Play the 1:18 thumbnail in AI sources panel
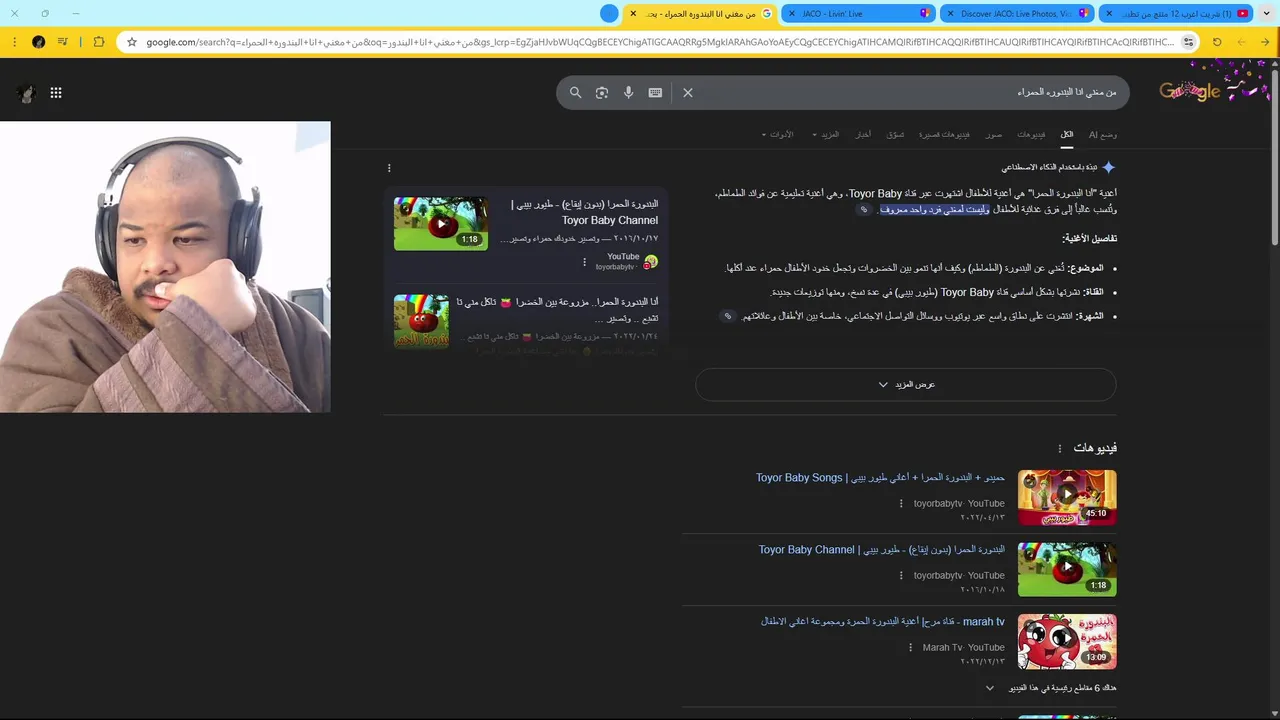The height and width of the screenshot is (720, 1280). pyautogui.click(x=441, y=223)
